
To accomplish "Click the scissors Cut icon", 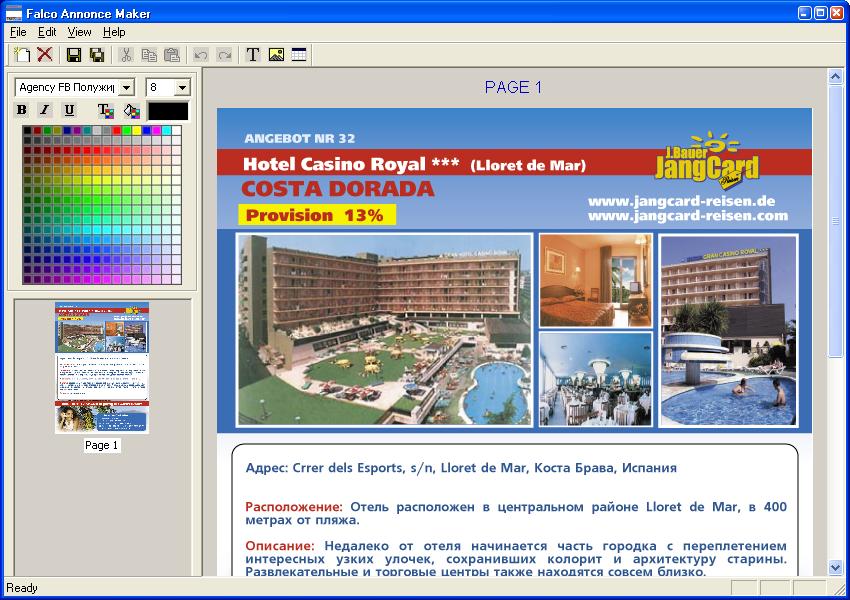I will pyautogui.click(x=126, y=54).
